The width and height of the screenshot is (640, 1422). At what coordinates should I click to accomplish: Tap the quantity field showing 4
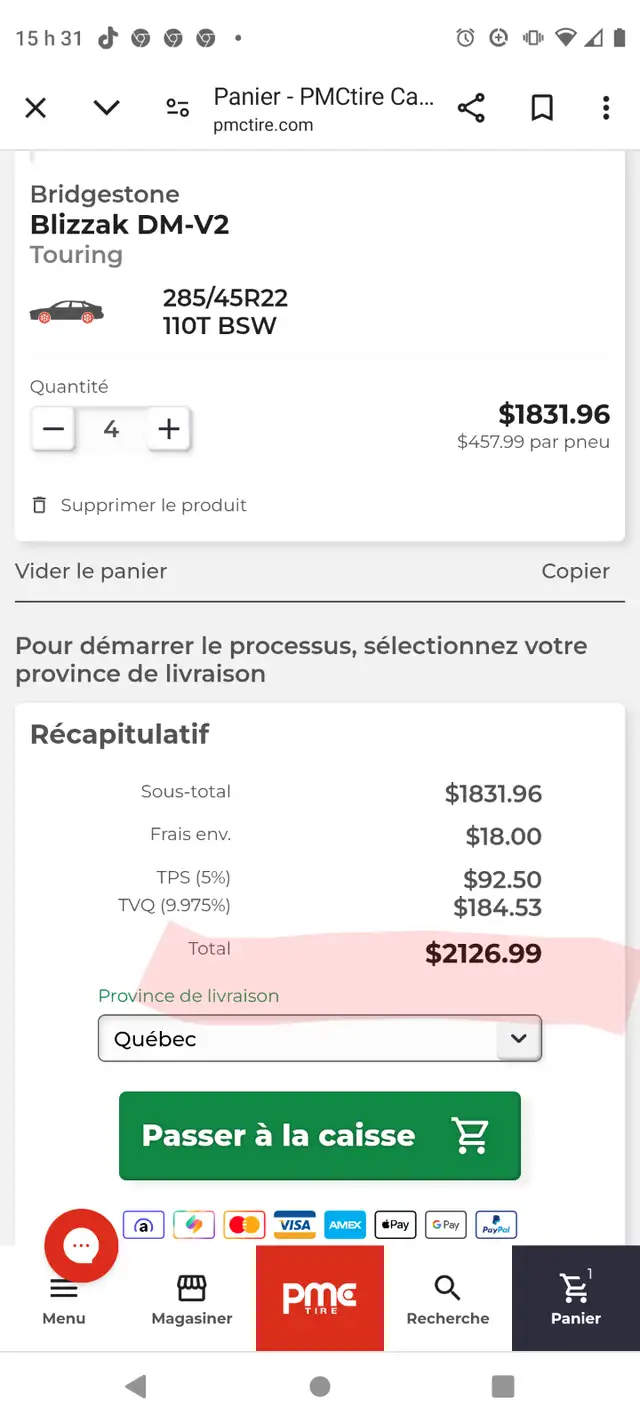(111, 430)
